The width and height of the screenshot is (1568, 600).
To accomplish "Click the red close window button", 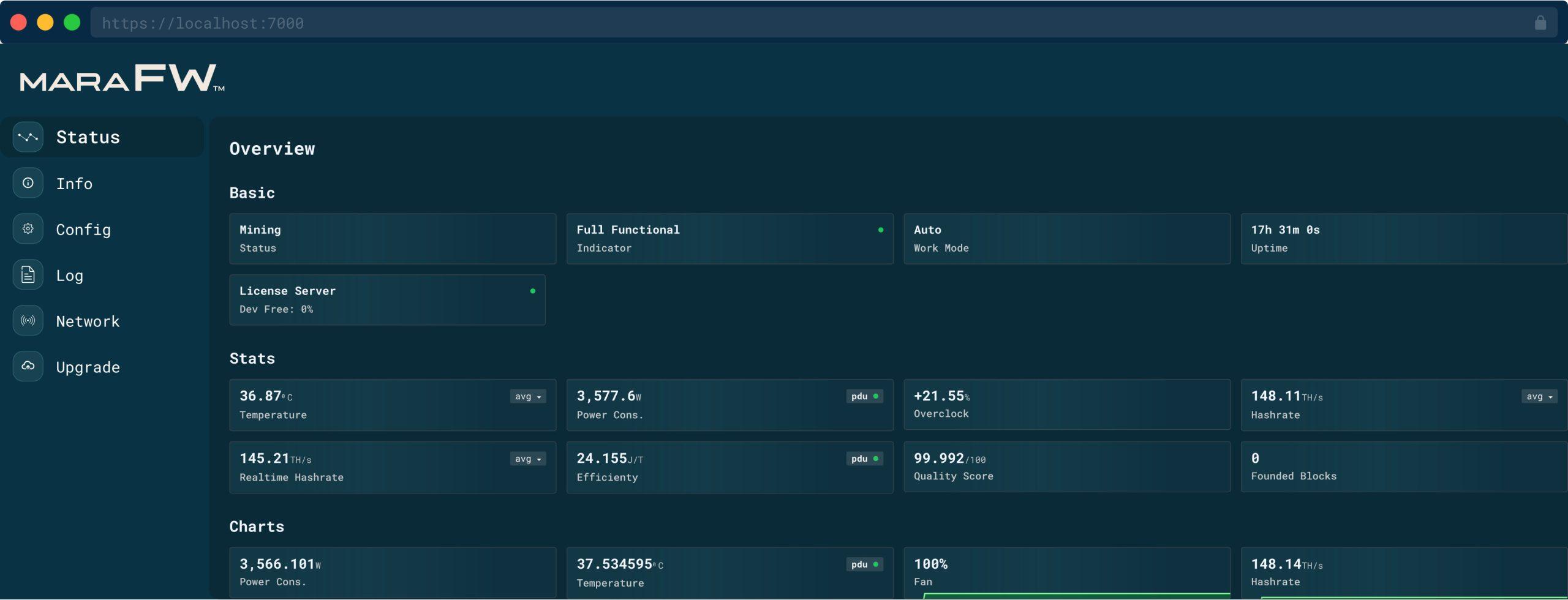I will point(18,23).
